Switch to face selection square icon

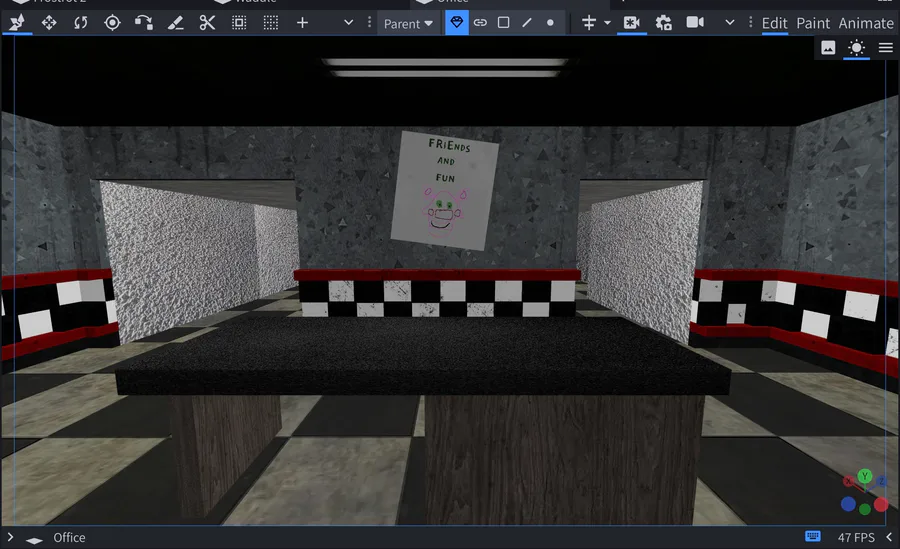(x=503, y=22)
